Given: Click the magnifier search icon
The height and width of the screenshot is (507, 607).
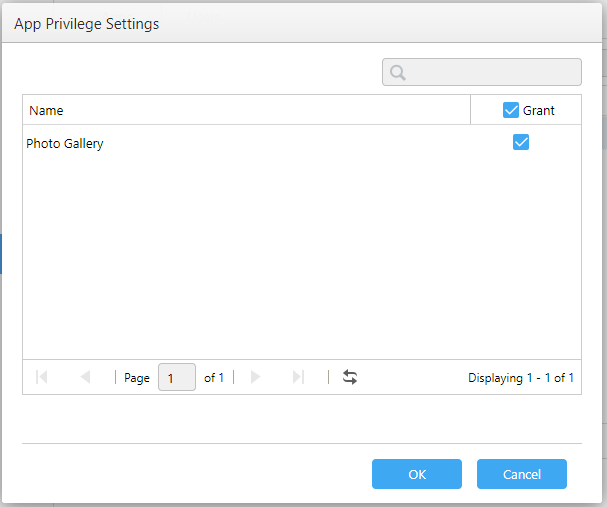Looking at the screenshot, I should (398, 72).
